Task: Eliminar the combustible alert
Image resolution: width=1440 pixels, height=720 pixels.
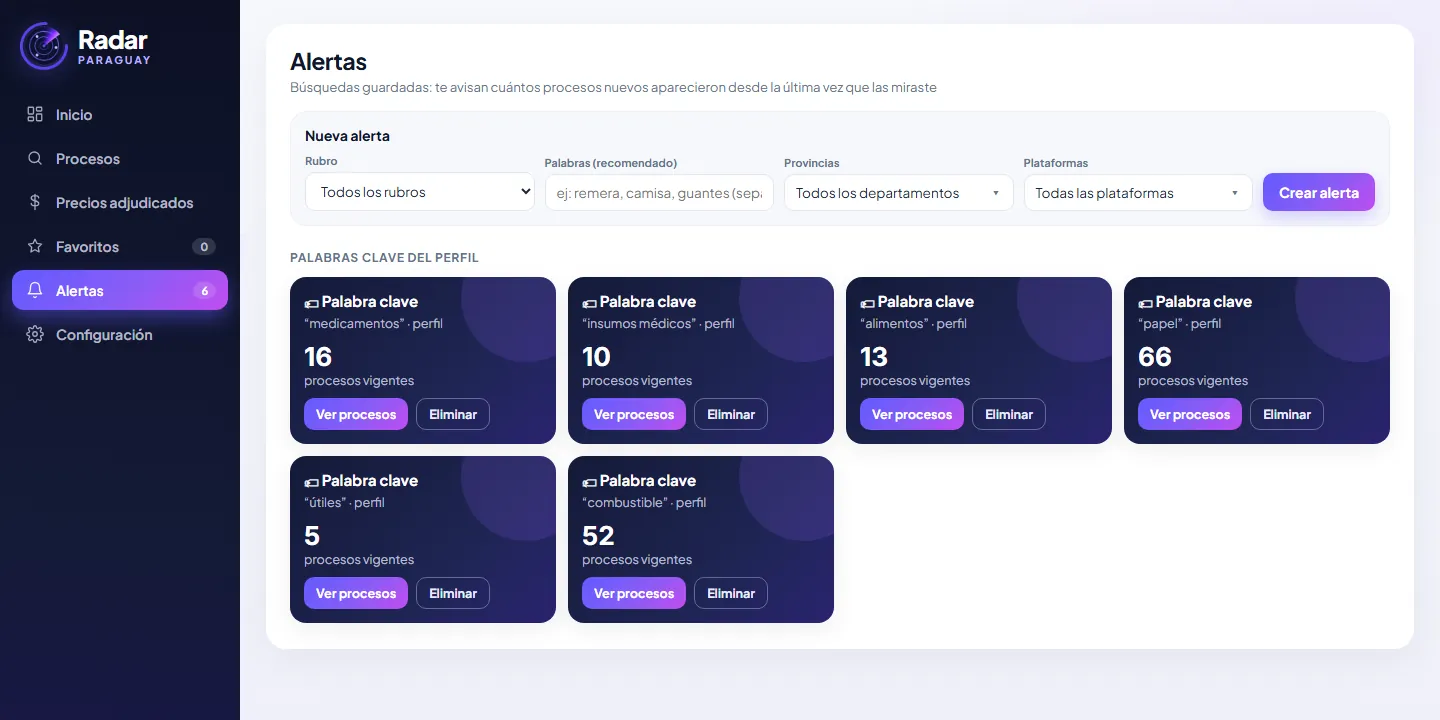Action: point(731,593)
